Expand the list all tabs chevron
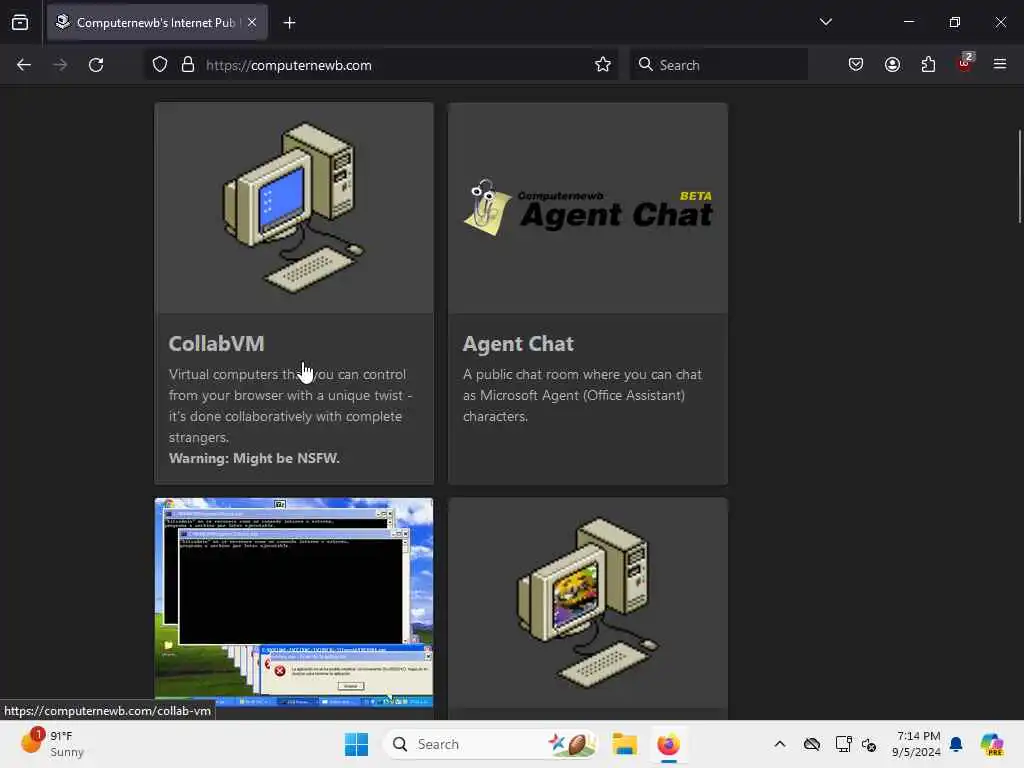 pos(825,22)
